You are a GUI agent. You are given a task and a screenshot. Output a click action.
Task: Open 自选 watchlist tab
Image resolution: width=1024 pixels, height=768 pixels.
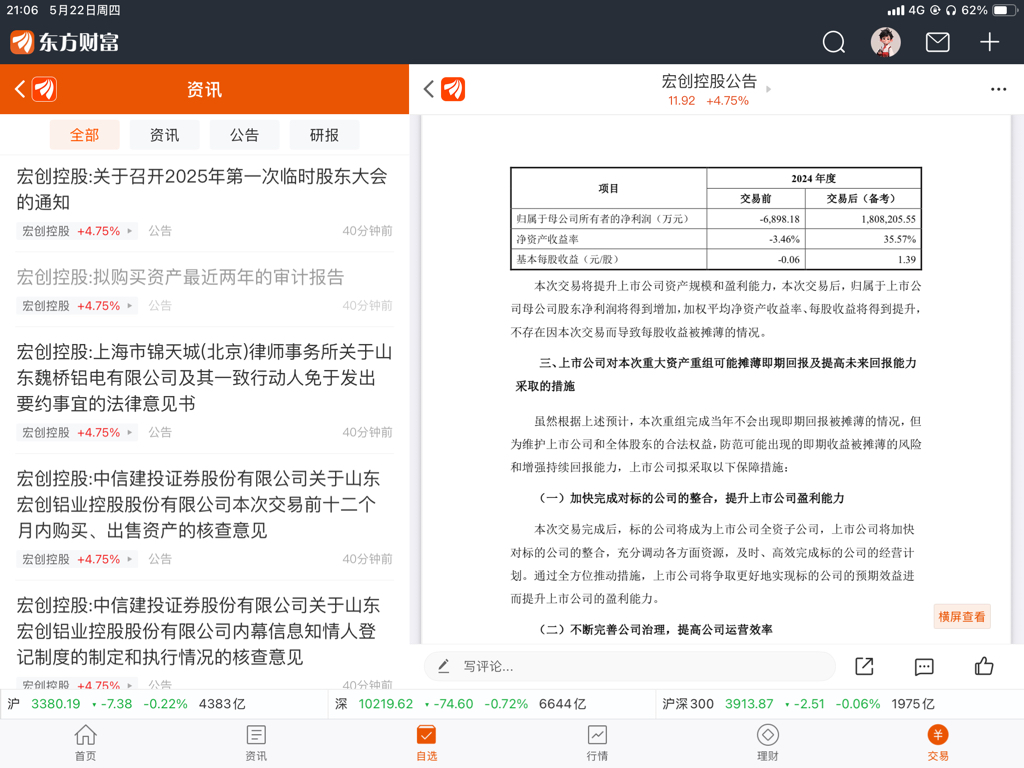coord(426,743)
